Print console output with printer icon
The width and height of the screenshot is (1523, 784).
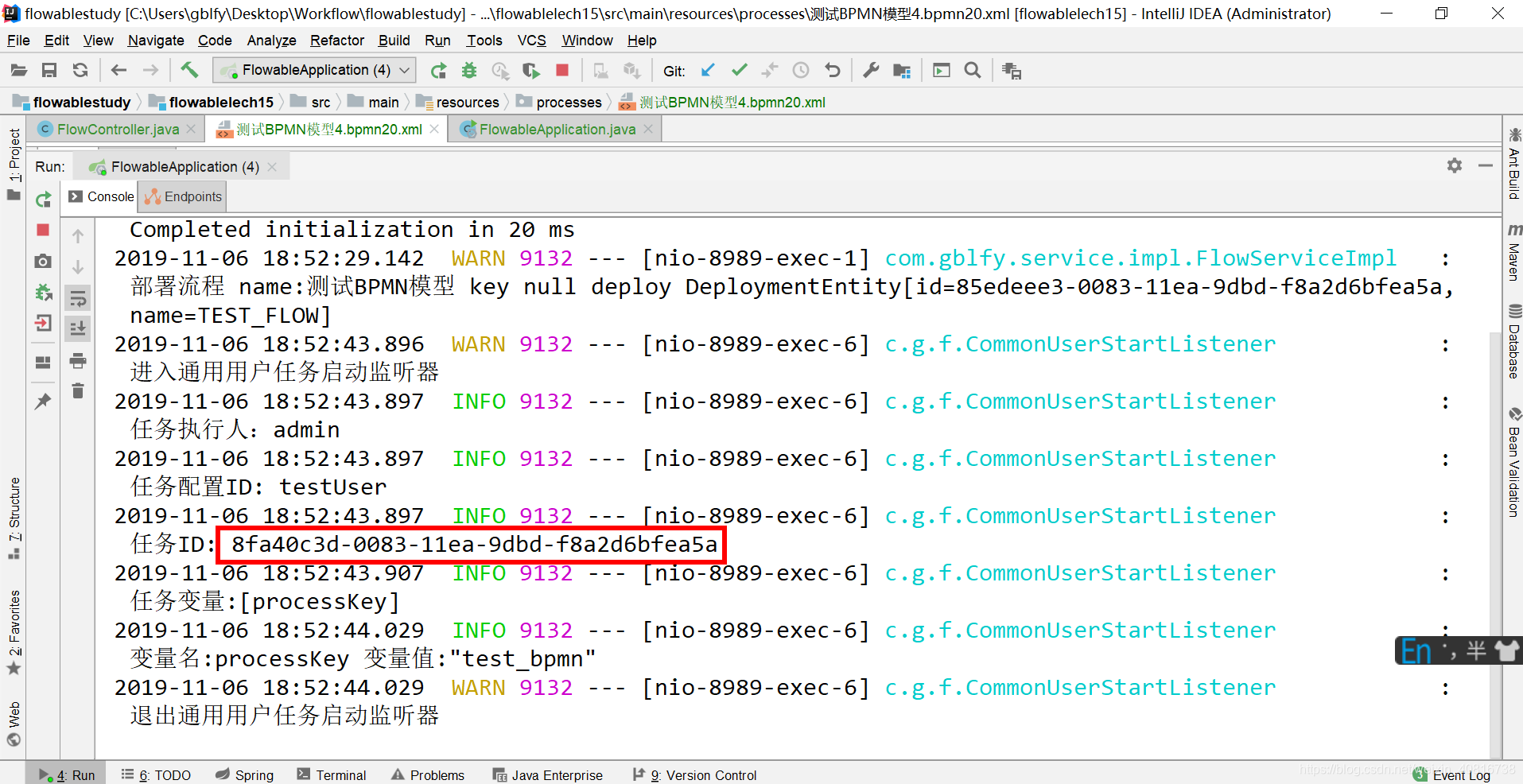pyautogui.click(x=78, y=361)
